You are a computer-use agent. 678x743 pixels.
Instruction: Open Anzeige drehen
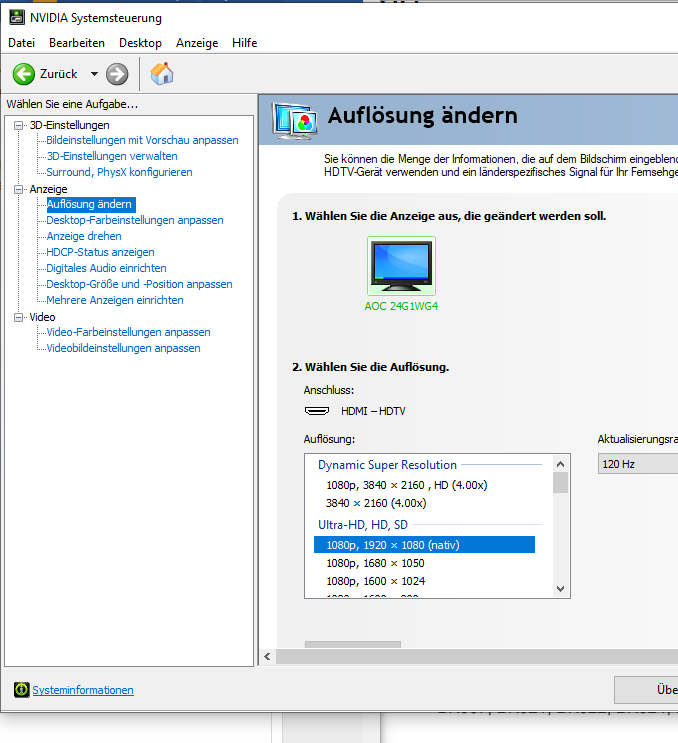coord(84,236)
